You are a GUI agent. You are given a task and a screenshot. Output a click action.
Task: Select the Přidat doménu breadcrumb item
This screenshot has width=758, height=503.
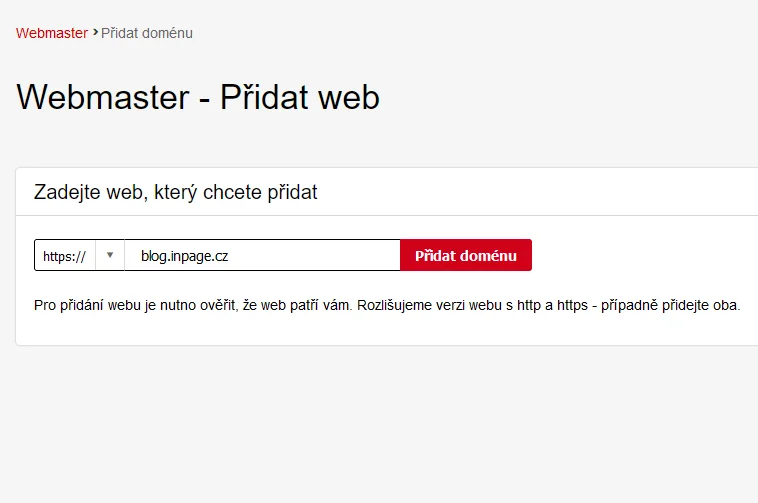pos(147,33)
